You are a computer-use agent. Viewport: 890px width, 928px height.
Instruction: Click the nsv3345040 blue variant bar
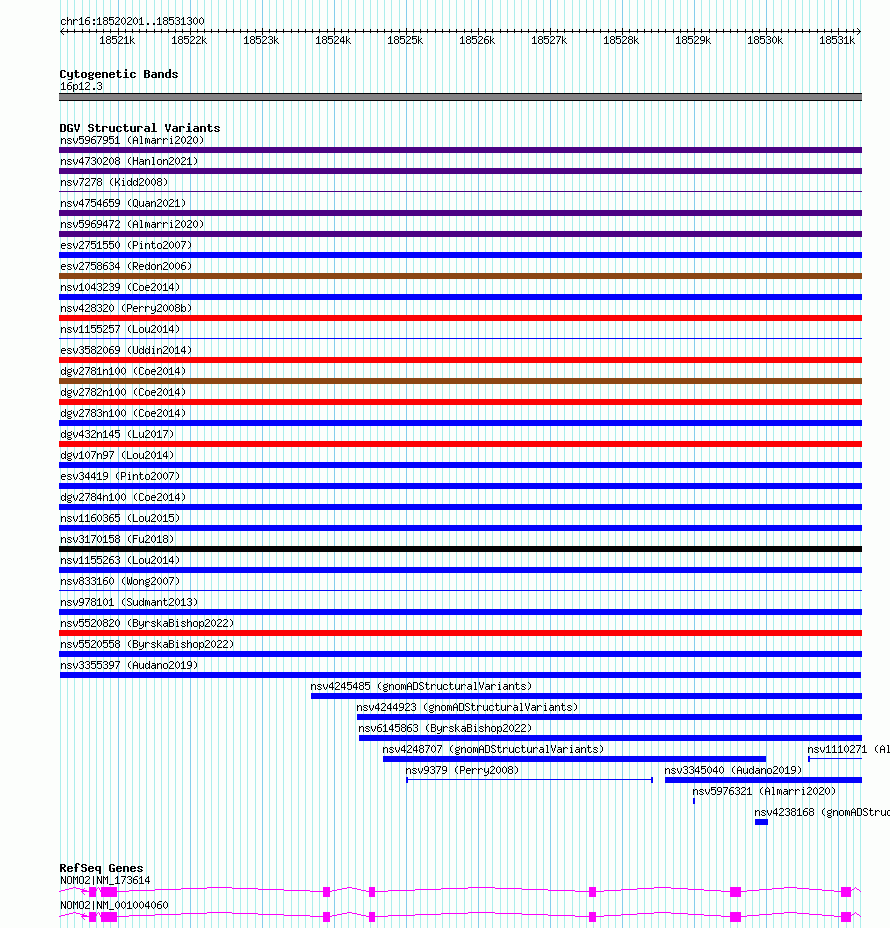tap(763, 780)
